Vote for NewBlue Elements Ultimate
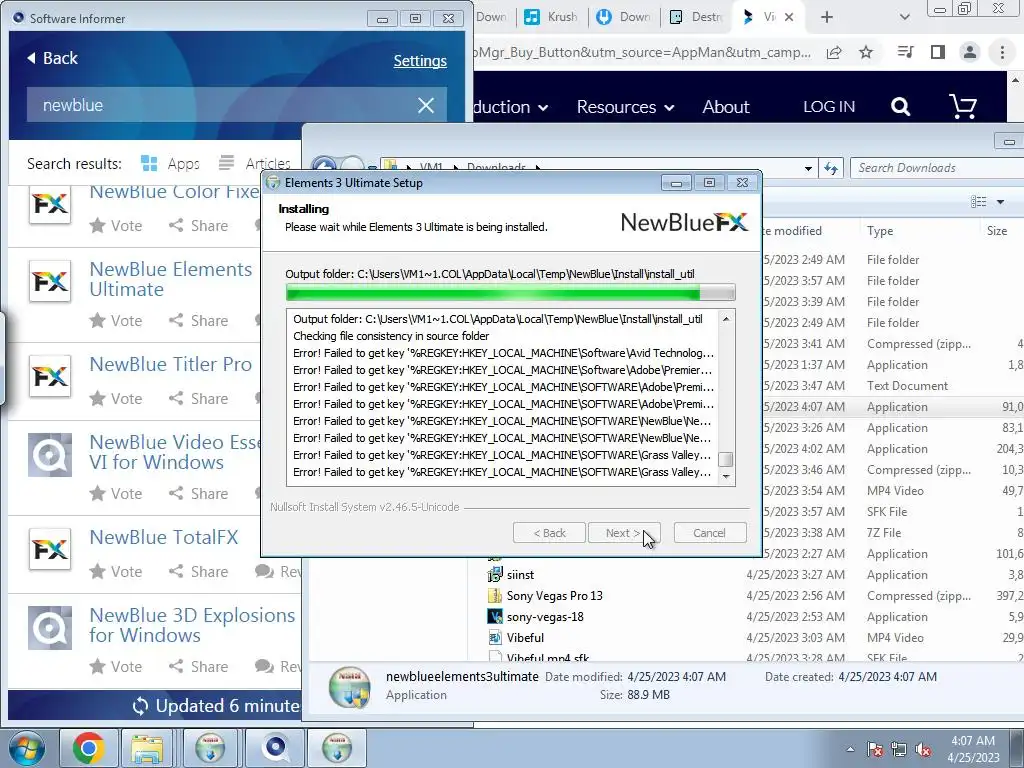The height and width of the screenshot is (768, 1024). click(x=116, y=320)
